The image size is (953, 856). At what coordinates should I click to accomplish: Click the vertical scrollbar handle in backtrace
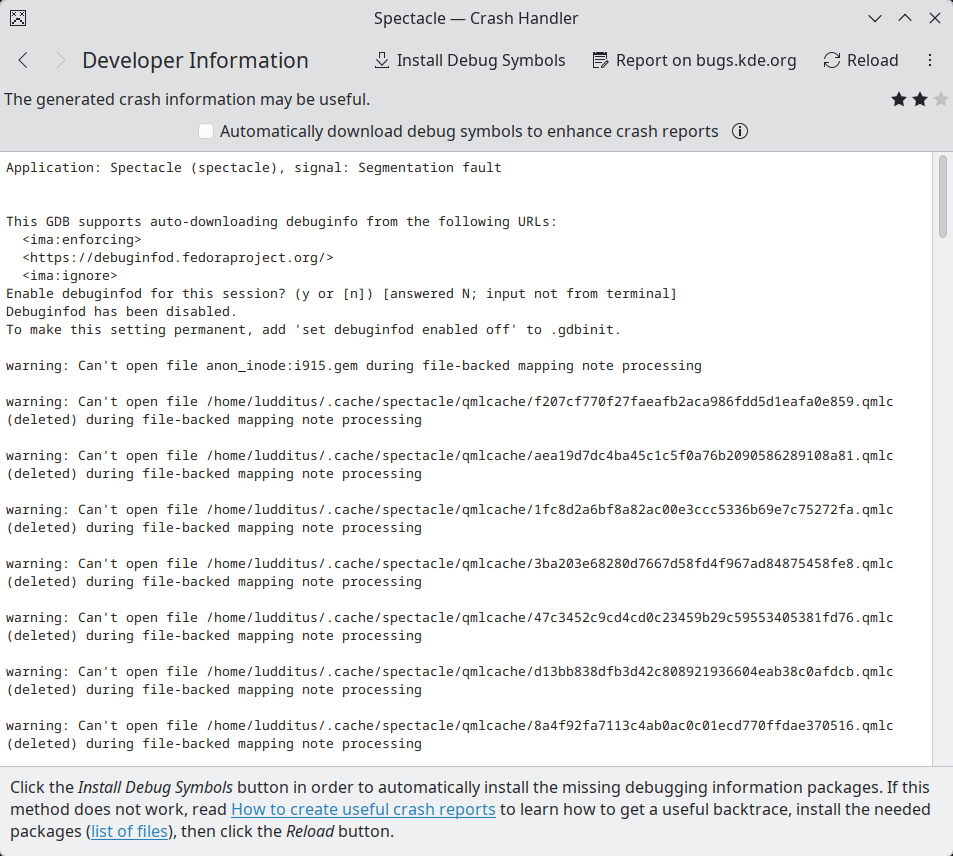tap(942, 196)
